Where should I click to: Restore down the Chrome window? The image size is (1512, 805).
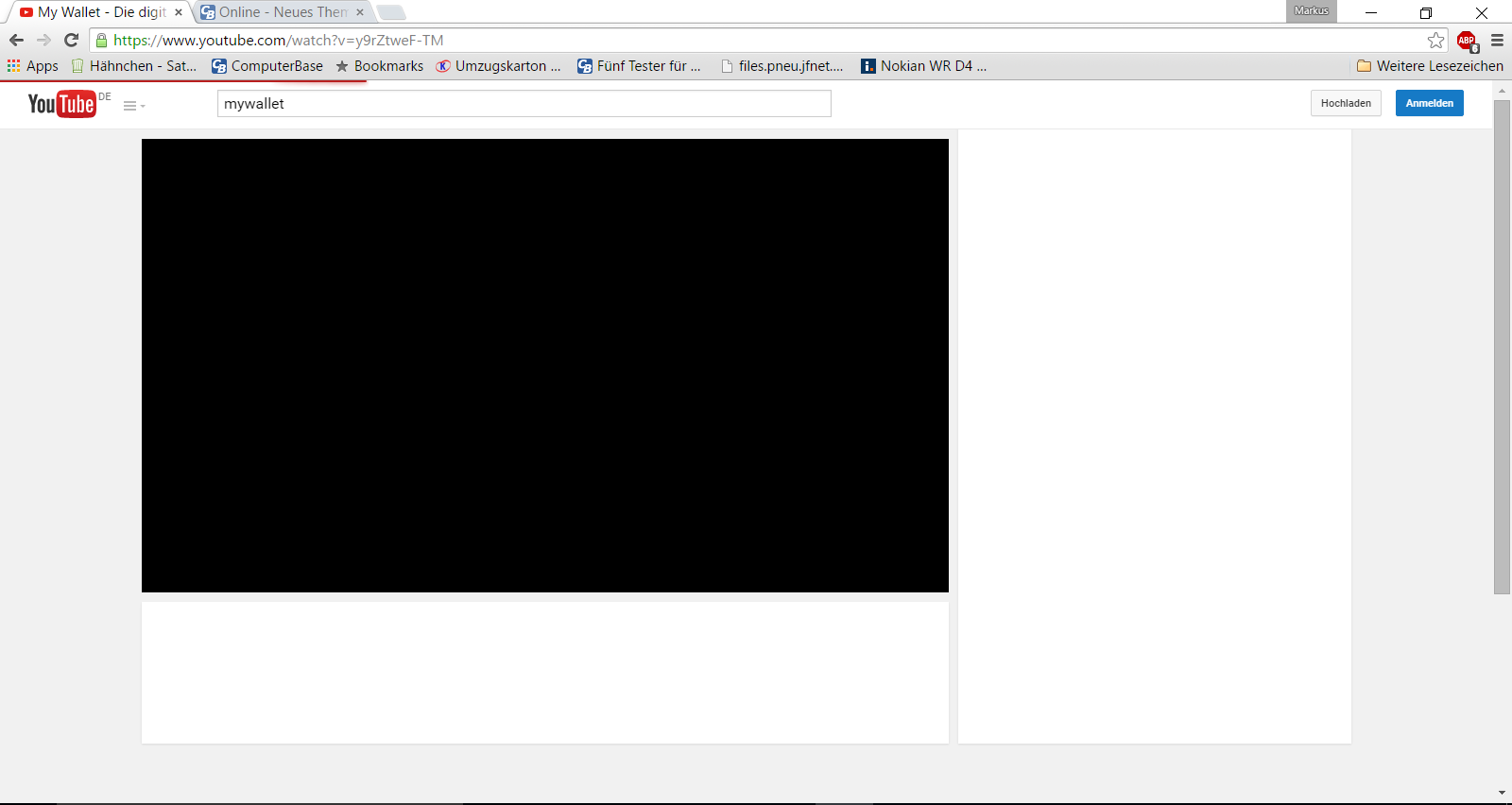pyautogui.click(x=1426, y=12)
